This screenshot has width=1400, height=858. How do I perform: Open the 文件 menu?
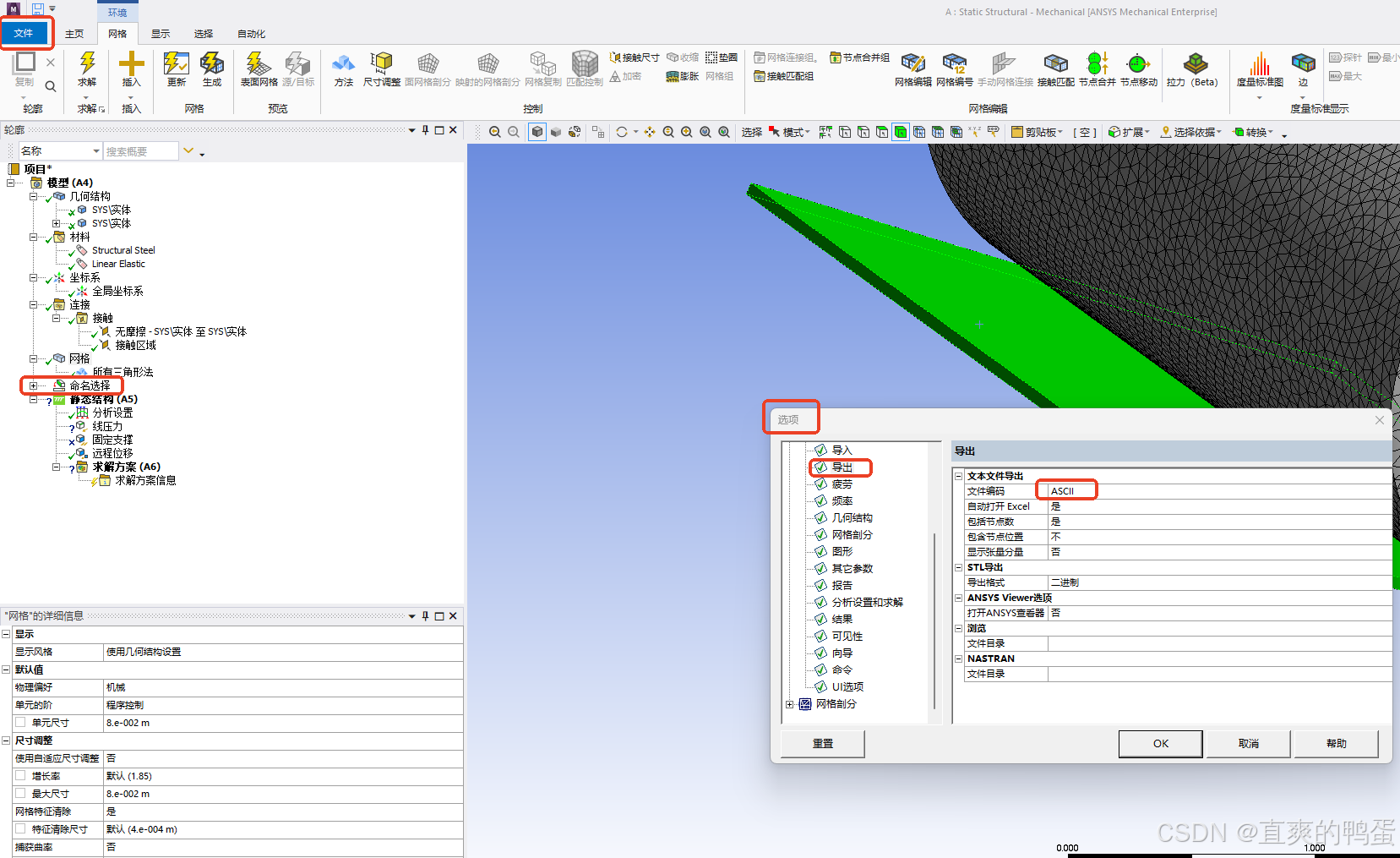(x=25, y=33)
